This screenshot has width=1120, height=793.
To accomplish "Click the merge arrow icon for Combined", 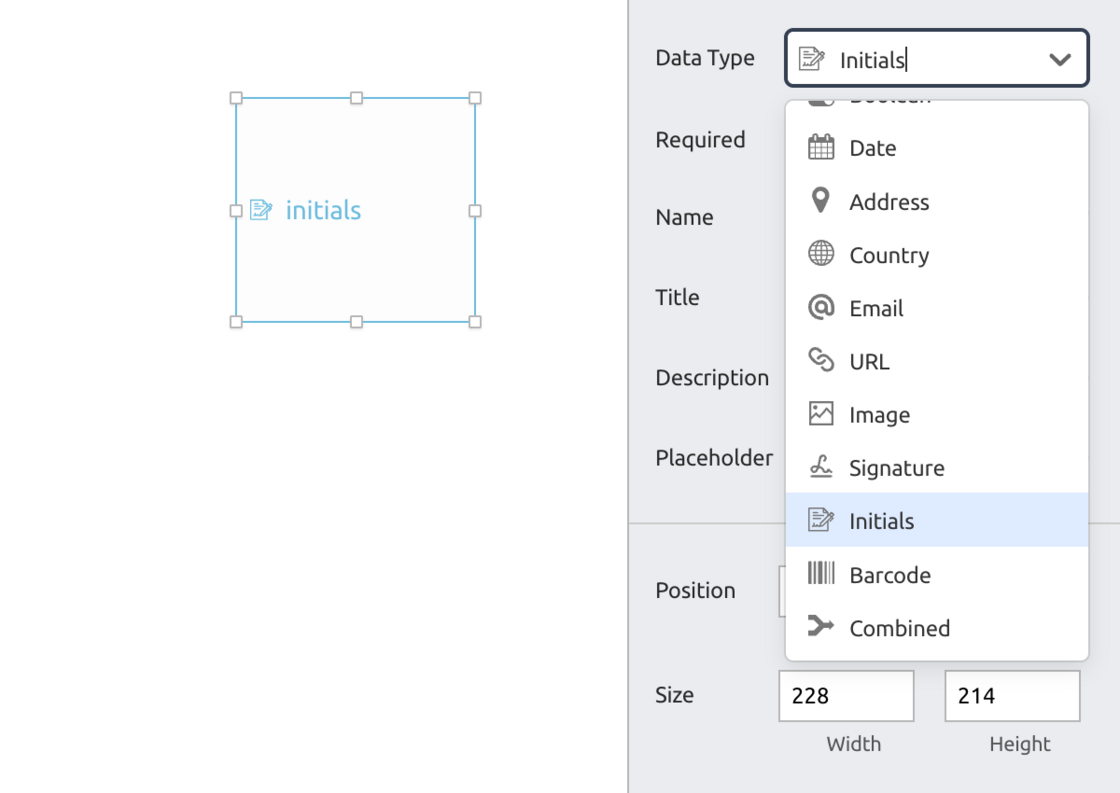I will [x=821, y=627].
